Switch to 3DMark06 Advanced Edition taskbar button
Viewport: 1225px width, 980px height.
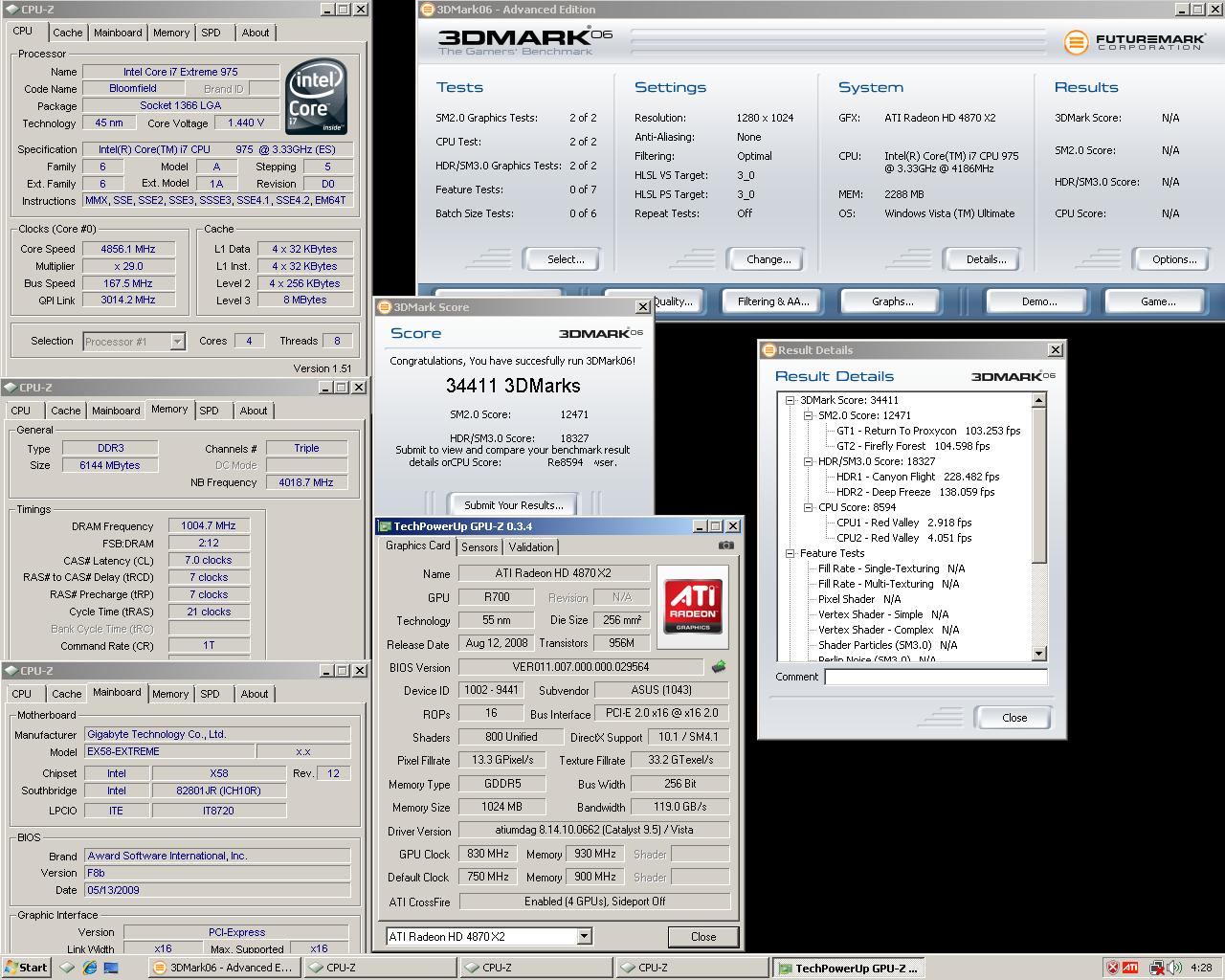223,968
